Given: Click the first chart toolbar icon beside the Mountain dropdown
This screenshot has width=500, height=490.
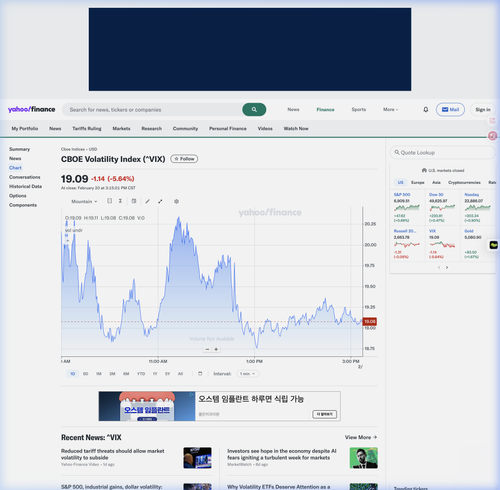Looking at the screenshot, I should 109,201.
